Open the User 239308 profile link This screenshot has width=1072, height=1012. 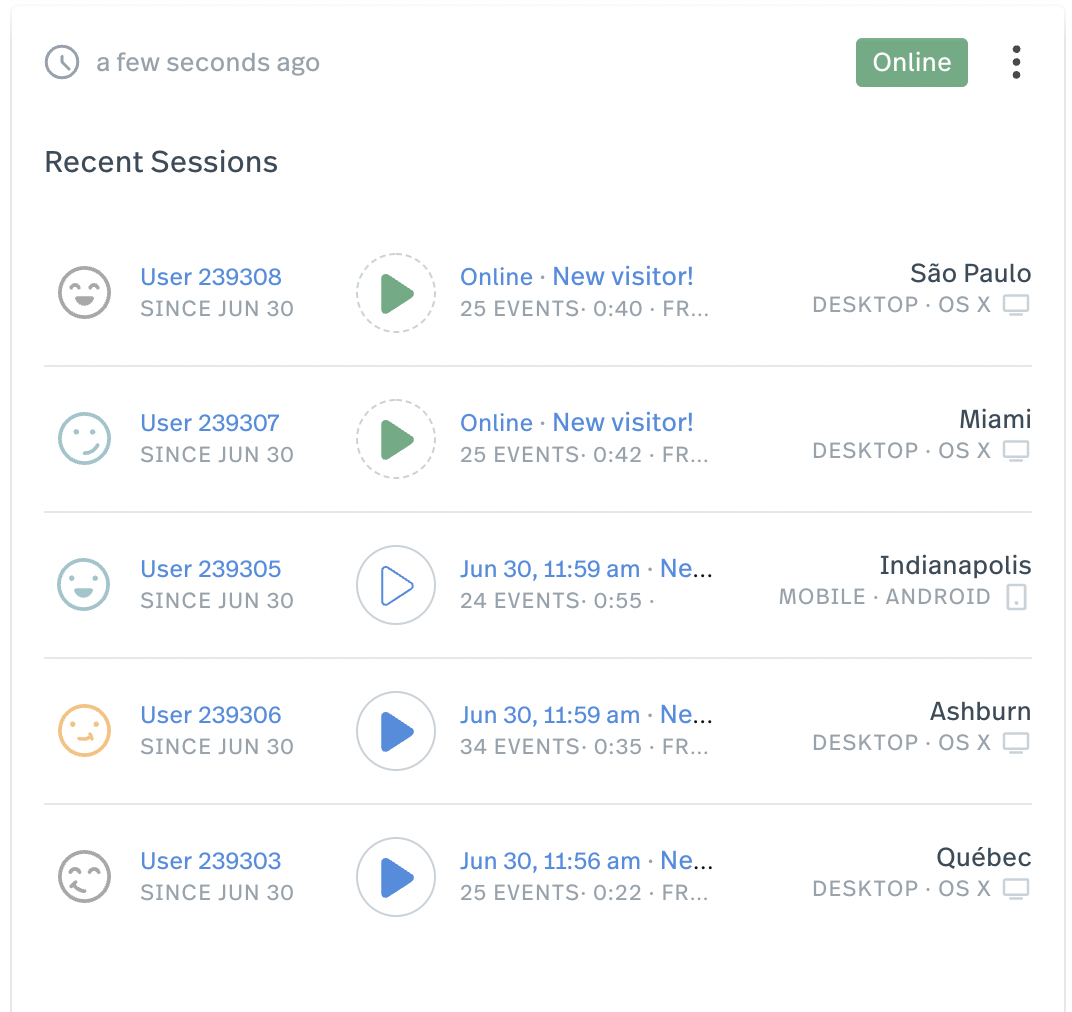click(x=211, y=277)
